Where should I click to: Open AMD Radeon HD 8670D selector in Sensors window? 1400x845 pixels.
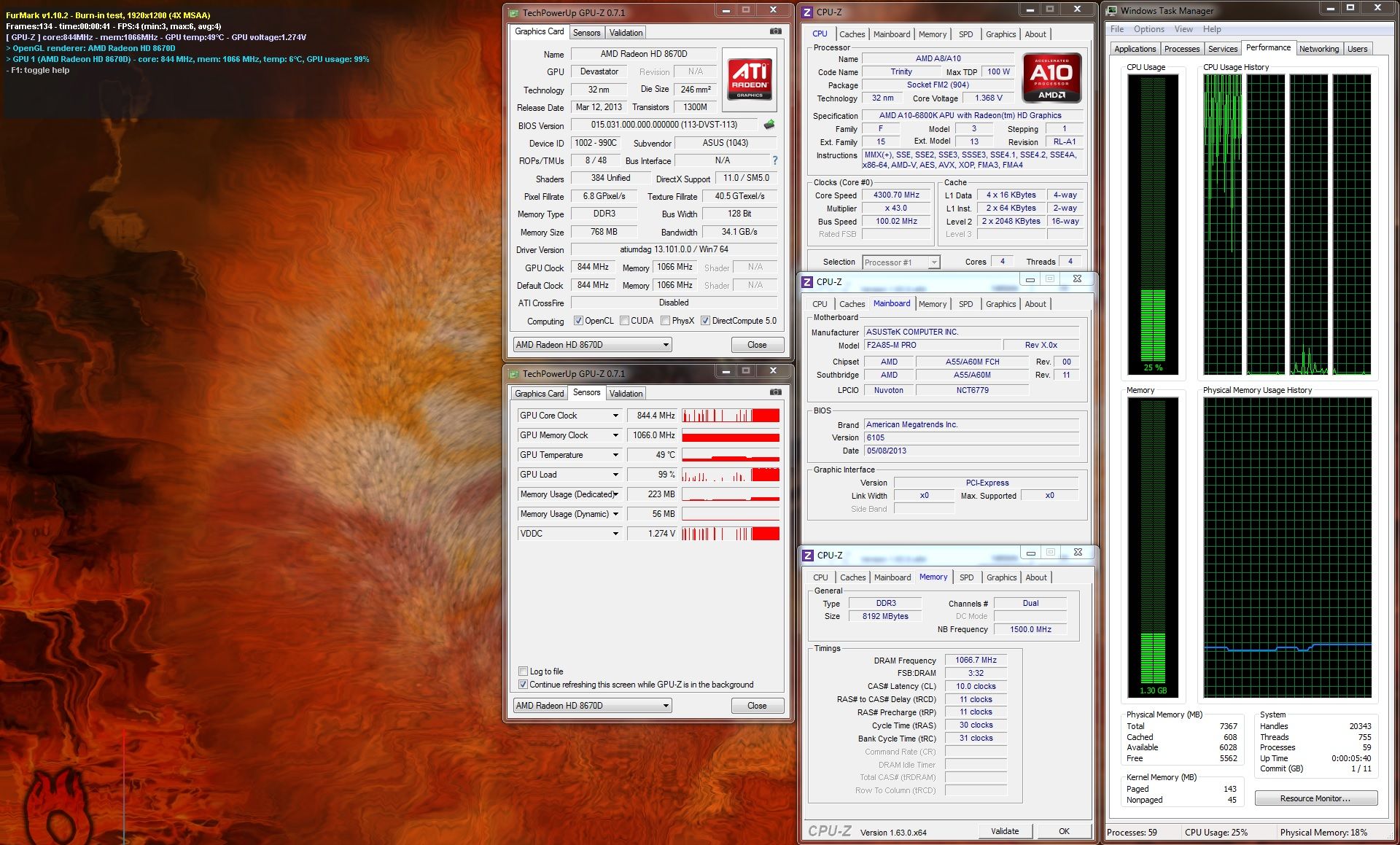click(x=592, y=706)
